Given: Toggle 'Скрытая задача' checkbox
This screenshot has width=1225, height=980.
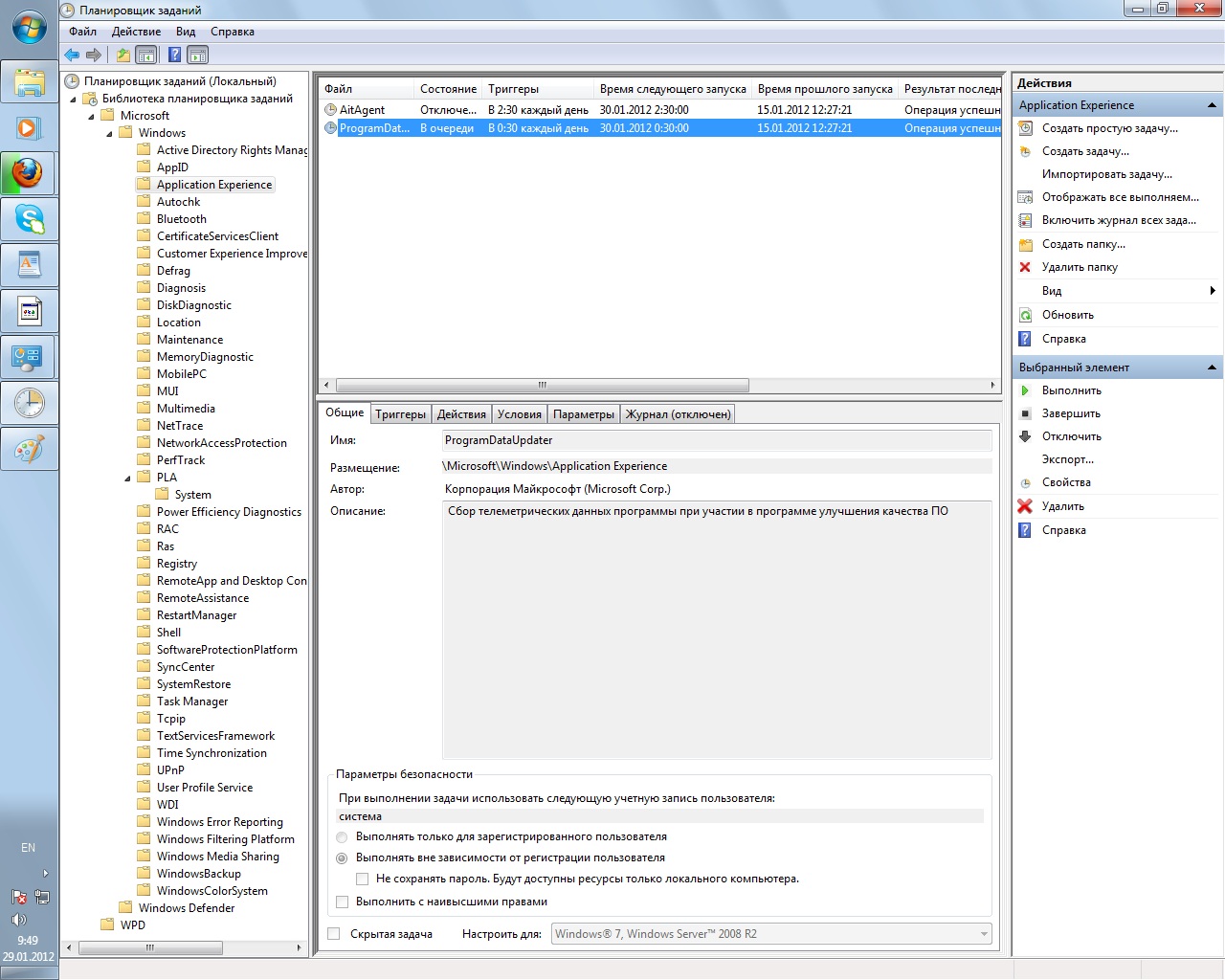Looking at the screenshot, I should coord(334,934).
